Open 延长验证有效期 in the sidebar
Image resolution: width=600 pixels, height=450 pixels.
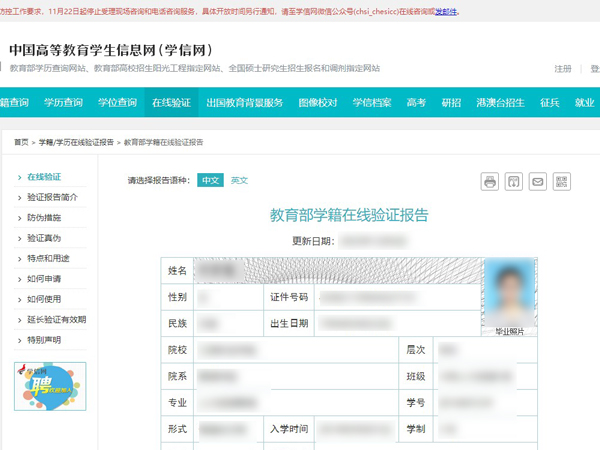56,319
